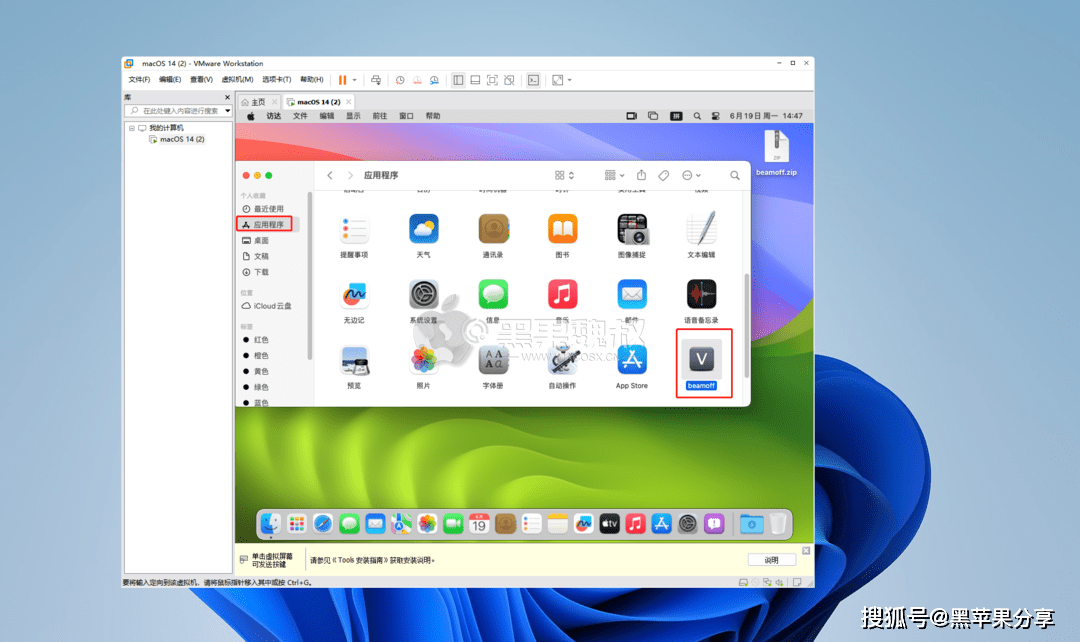Select the 橙色 tag in Finder sidebar

point(260,355)
